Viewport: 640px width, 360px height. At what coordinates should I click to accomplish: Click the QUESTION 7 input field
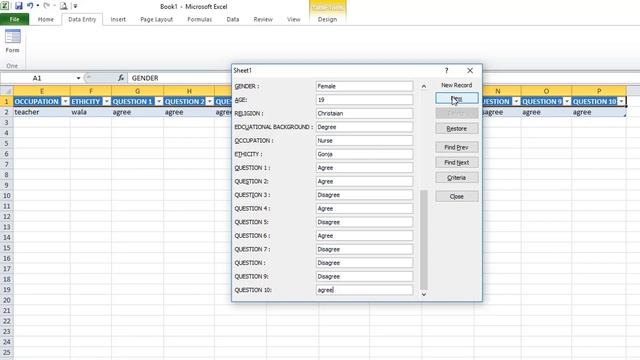click(364, 249)
